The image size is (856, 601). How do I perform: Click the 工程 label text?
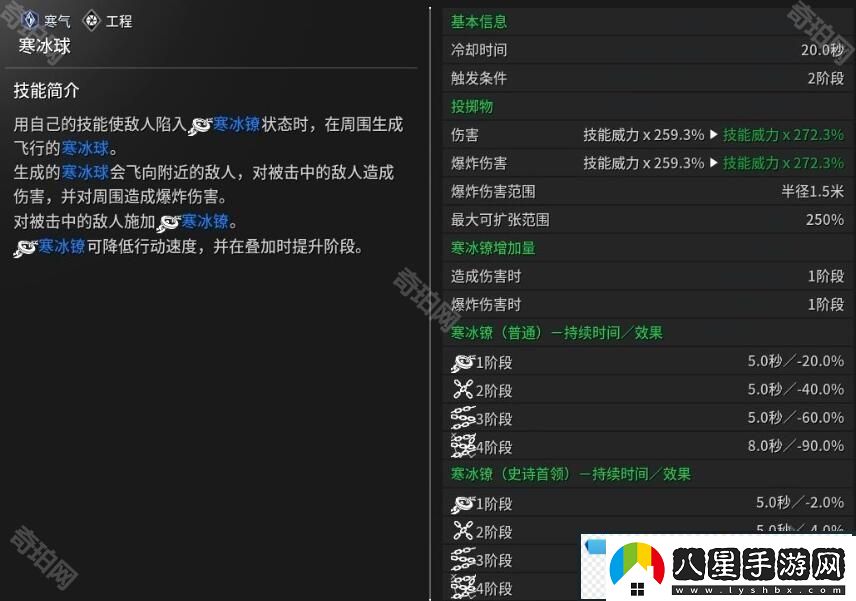click(x=119, y=21)
